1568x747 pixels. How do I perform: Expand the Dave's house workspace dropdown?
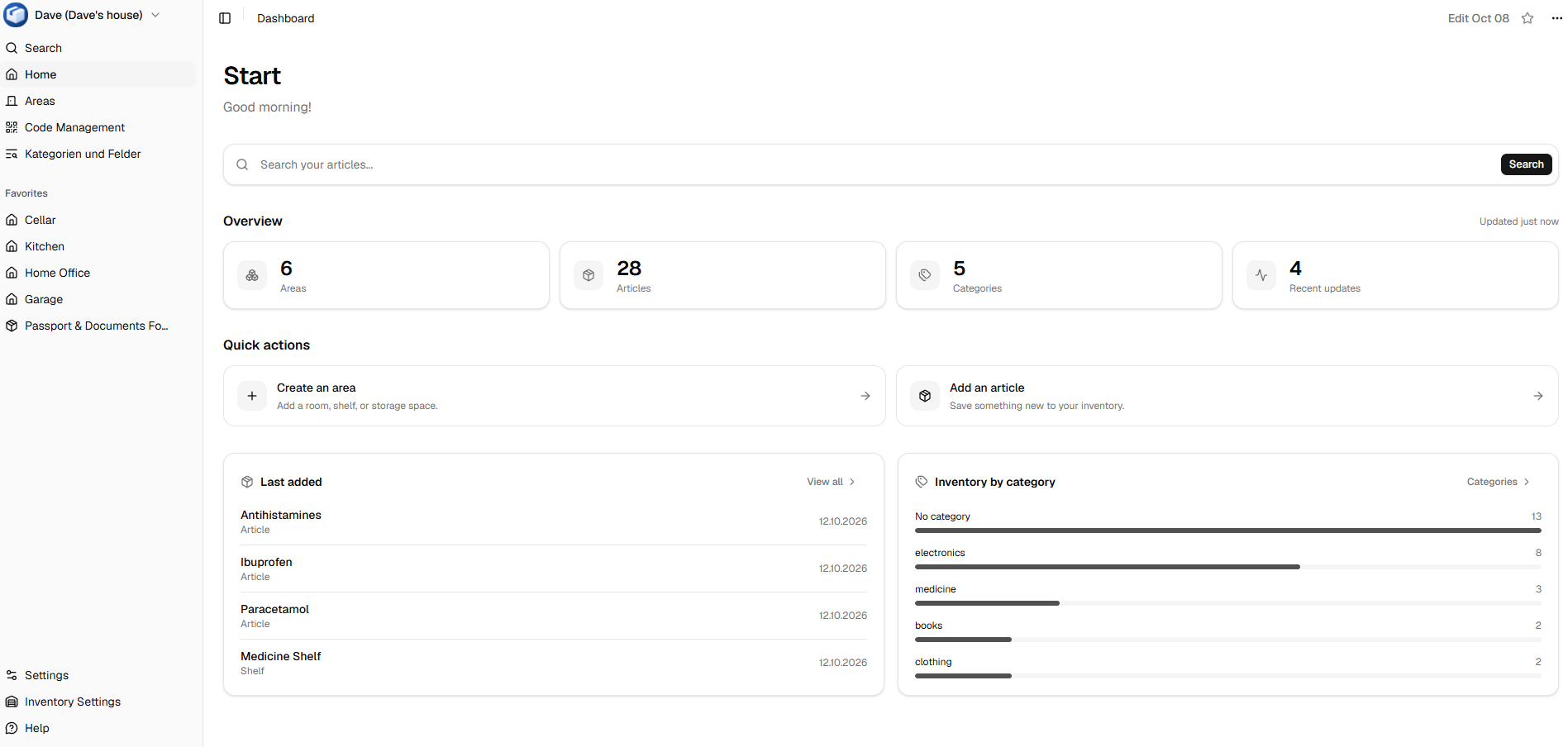click(155, 15)
